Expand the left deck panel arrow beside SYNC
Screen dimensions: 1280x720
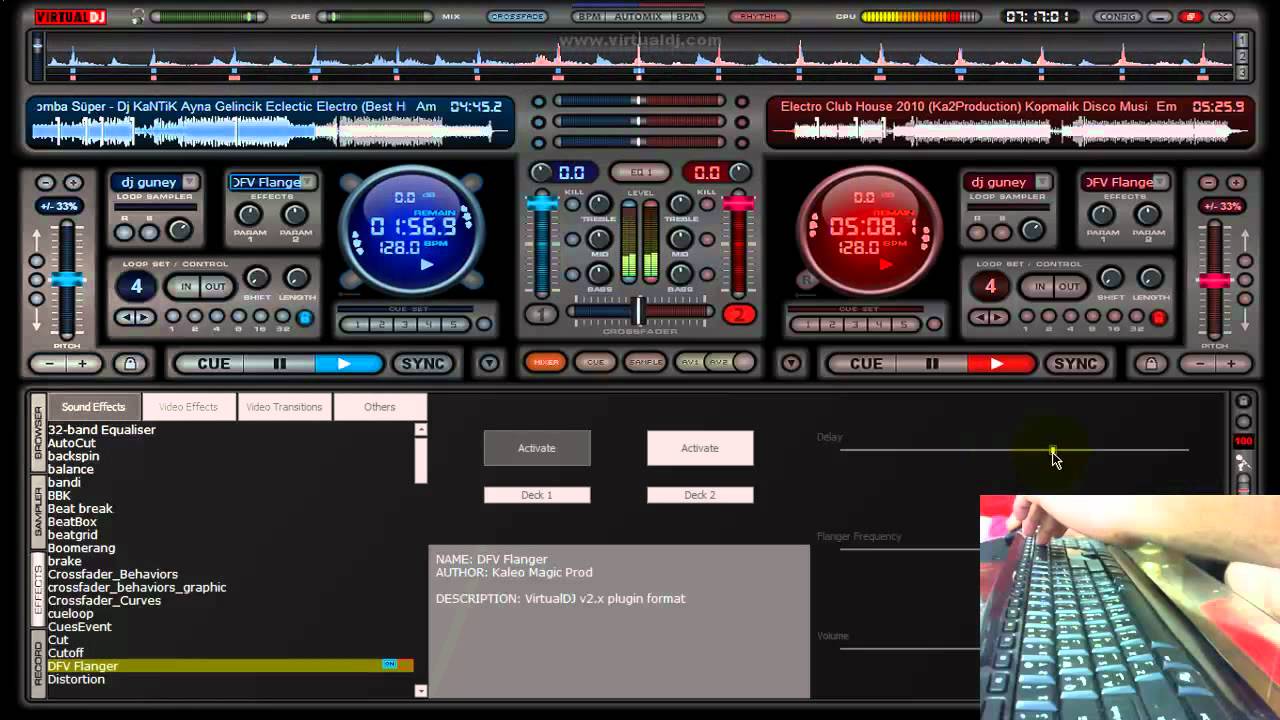tap(489, 364)
